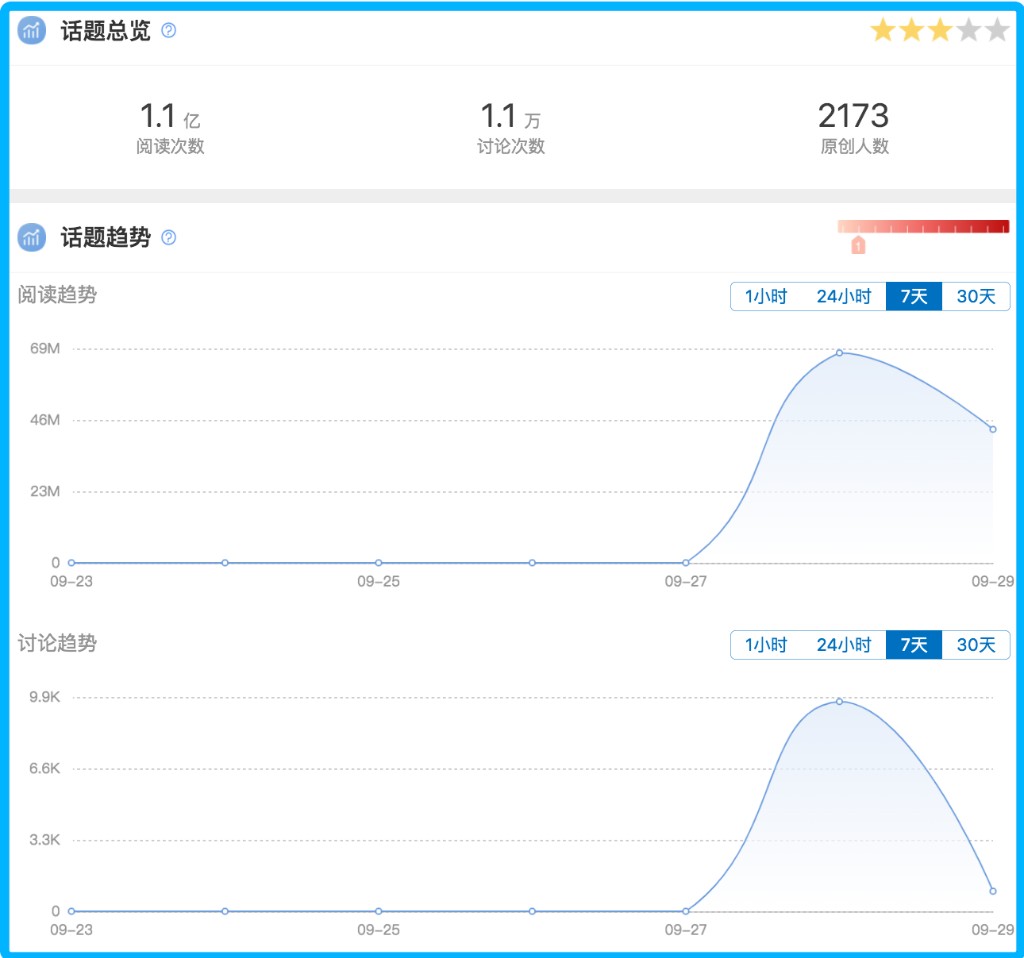Screen dimensions: 1024x958
Task: Click the heat level marker on red bar
Action: point(857,245)
